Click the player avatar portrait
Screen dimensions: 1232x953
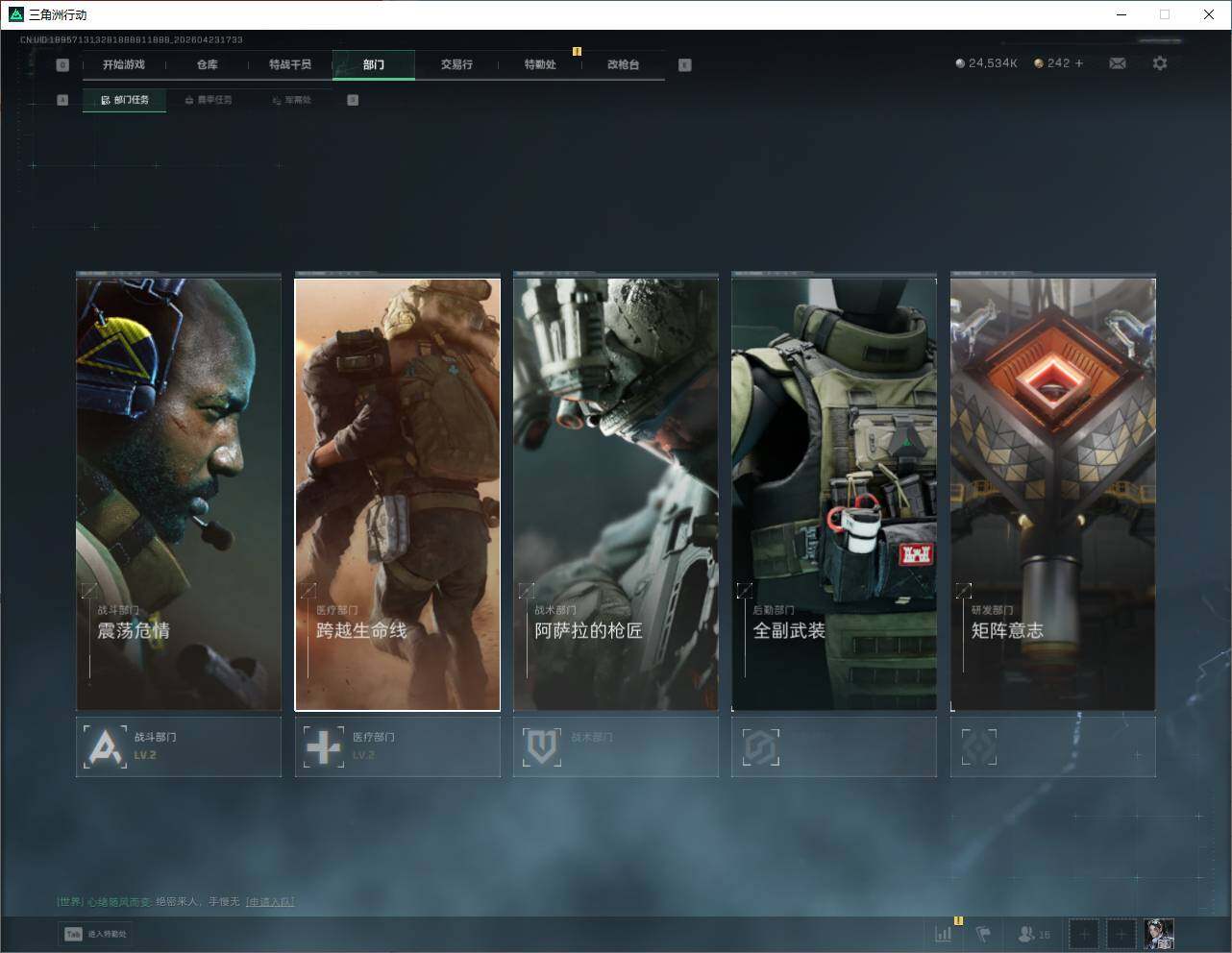click(1159, 934)
